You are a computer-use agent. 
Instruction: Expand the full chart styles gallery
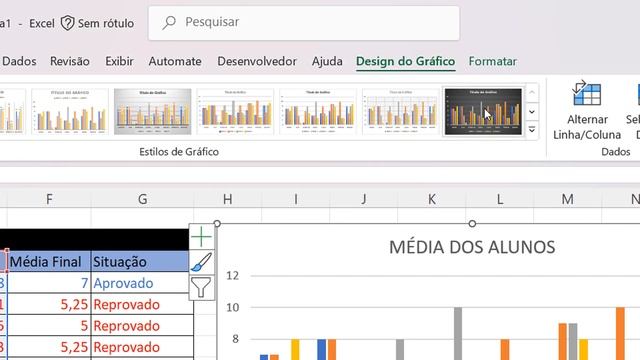coord(532,130)
